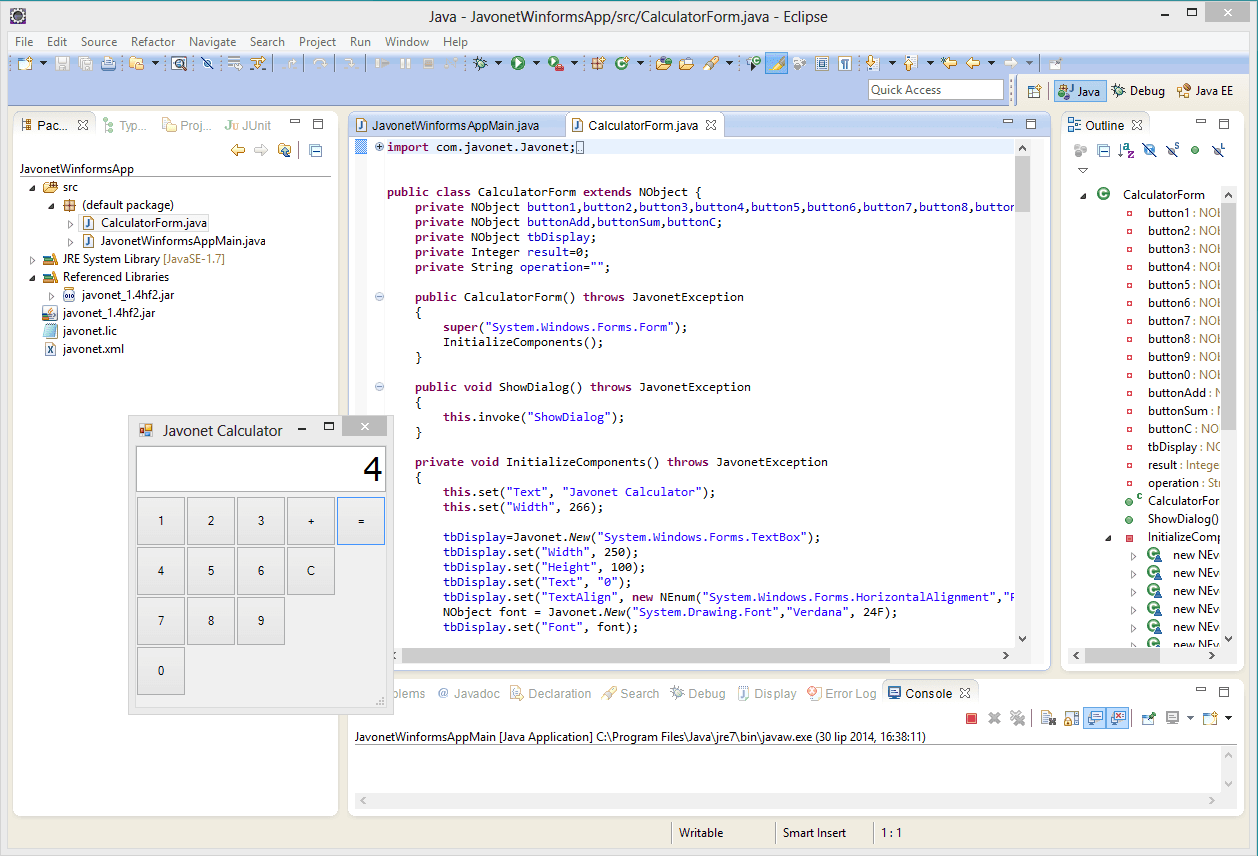Screen dimensions: 1258x856
Task: Open the Debug button's dropdown arrow
Action: (x=498, y=63)
